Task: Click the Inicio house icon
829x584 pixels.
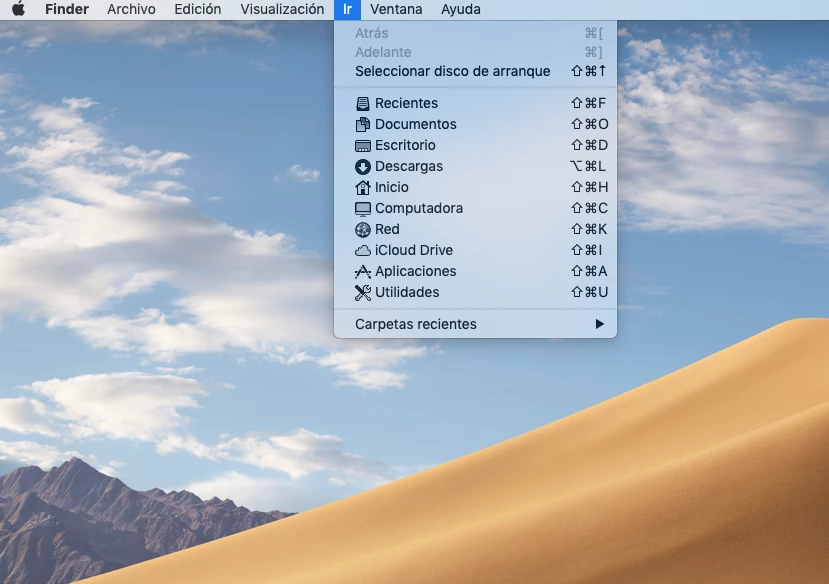Action: click(363, 188)
